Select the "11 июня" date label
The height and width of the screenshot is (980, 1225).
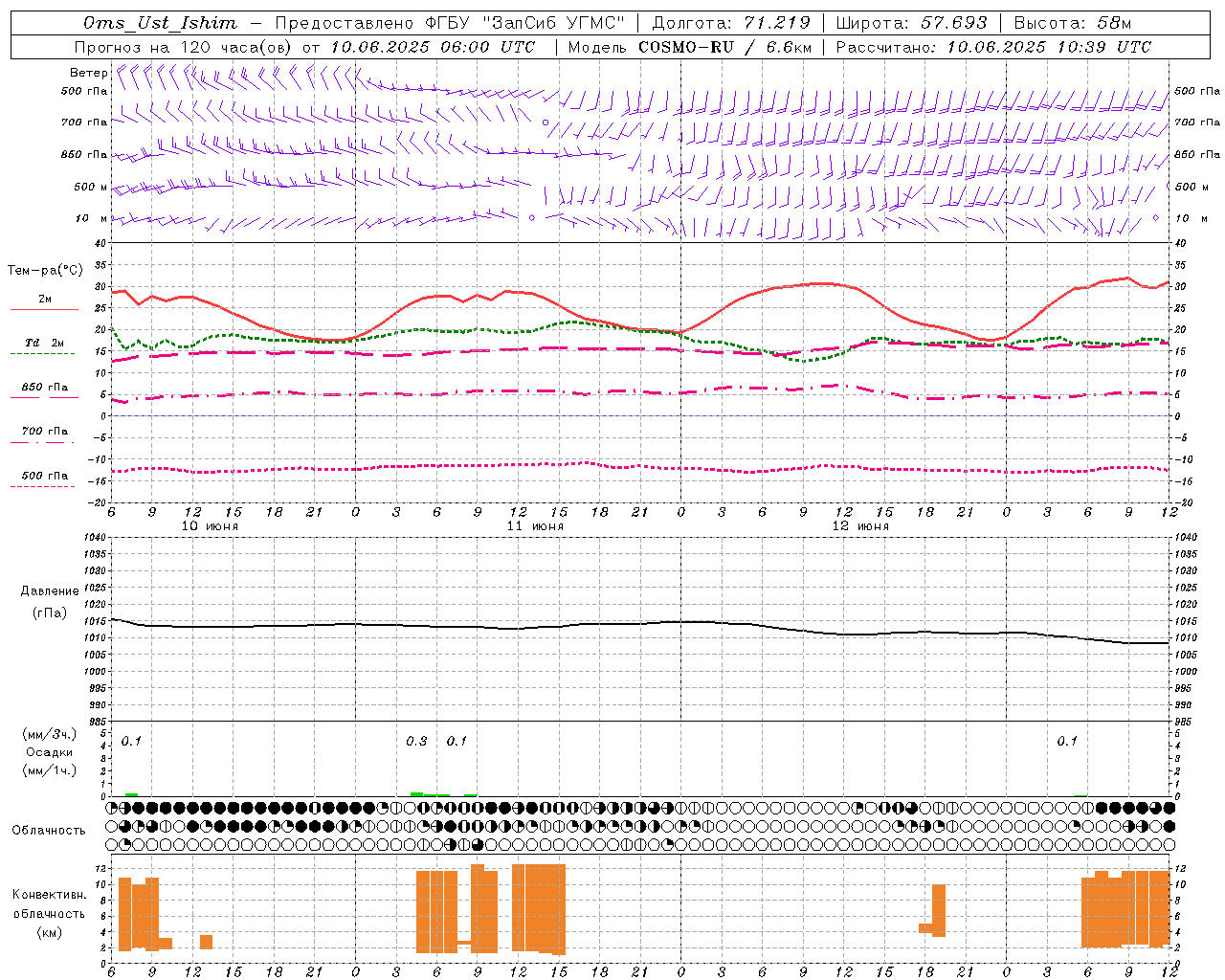pos(535,526)
